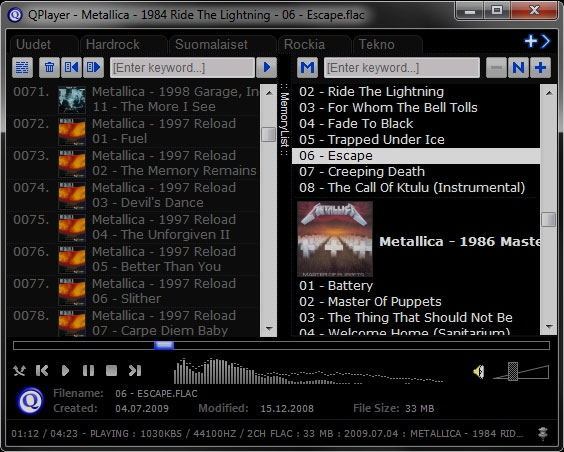Pause the playing track

88,370
